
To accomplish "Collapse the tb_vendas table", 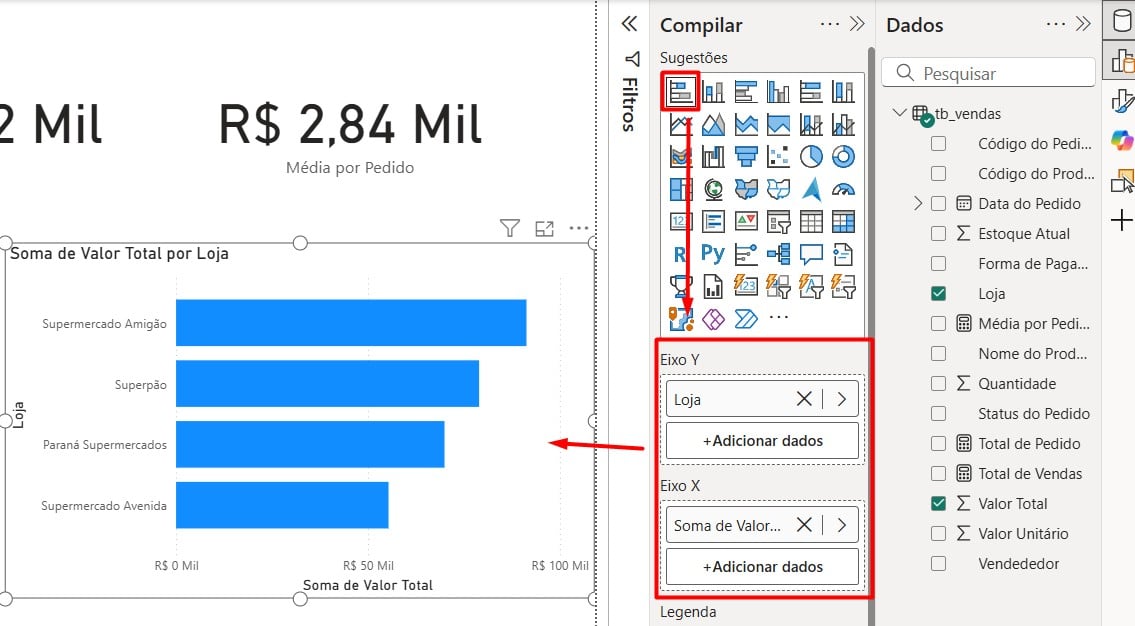I will [899, 113].
